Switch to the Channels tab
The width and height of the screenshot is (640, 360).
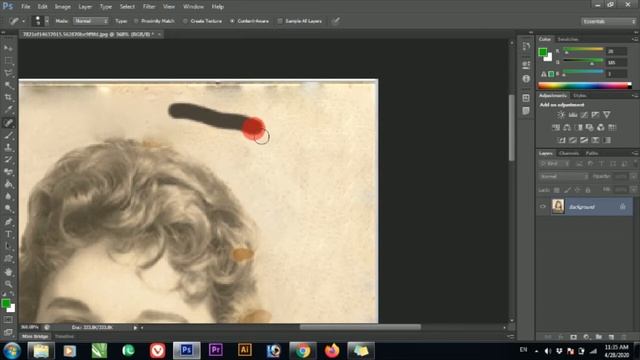click(569, 153)
